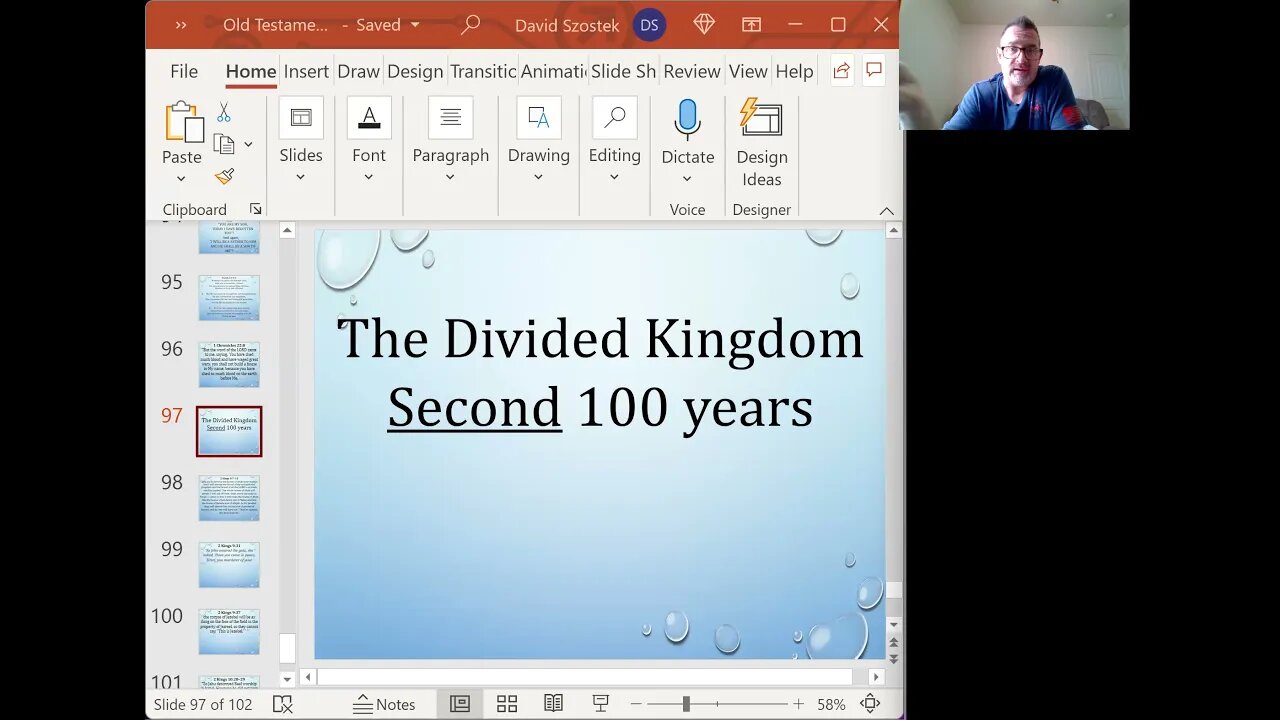Start Slide Show from status bar
Image resolution: width=1280 pixels, height=720 pixels.
coord(600,704)
